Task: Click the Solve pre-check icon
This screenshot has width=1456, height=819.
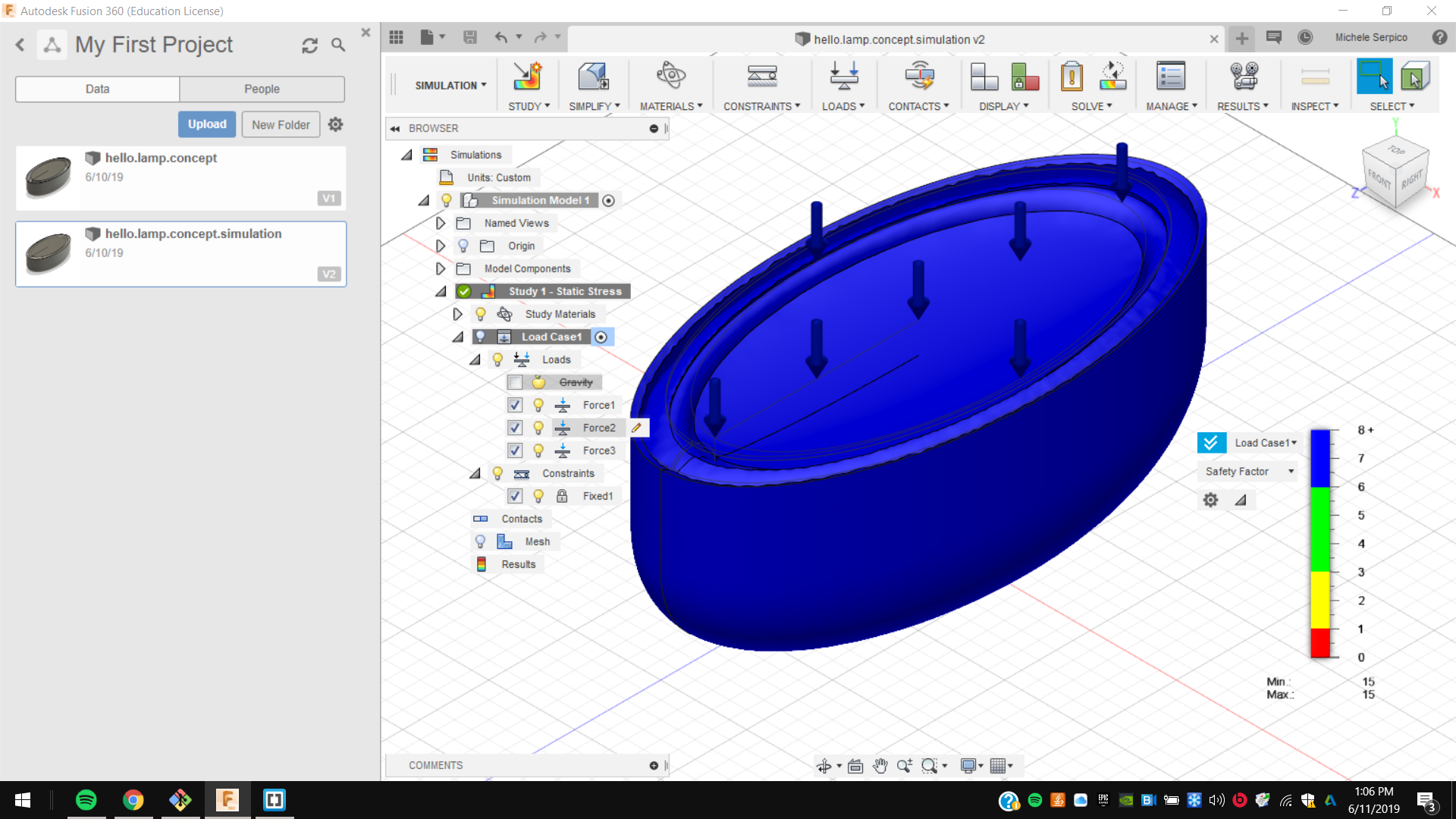Action: pos(1072,77)
